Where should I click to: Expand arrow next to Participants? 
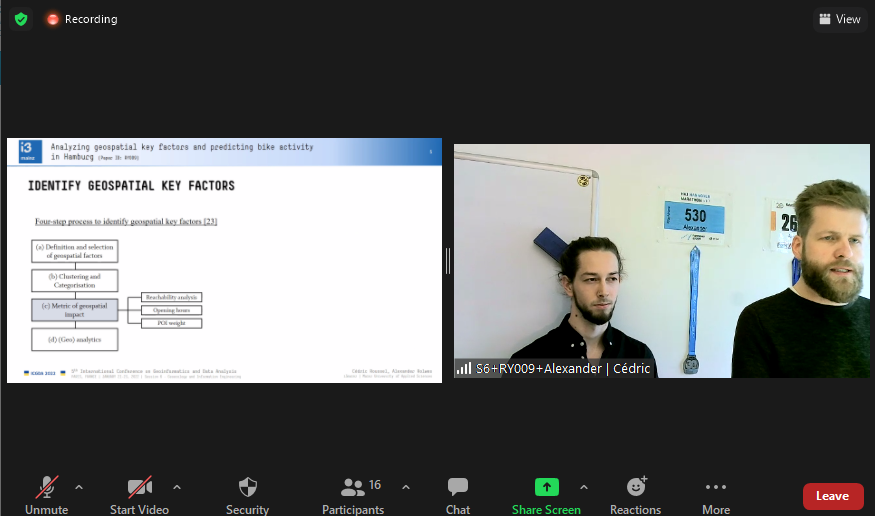(406, 487)
